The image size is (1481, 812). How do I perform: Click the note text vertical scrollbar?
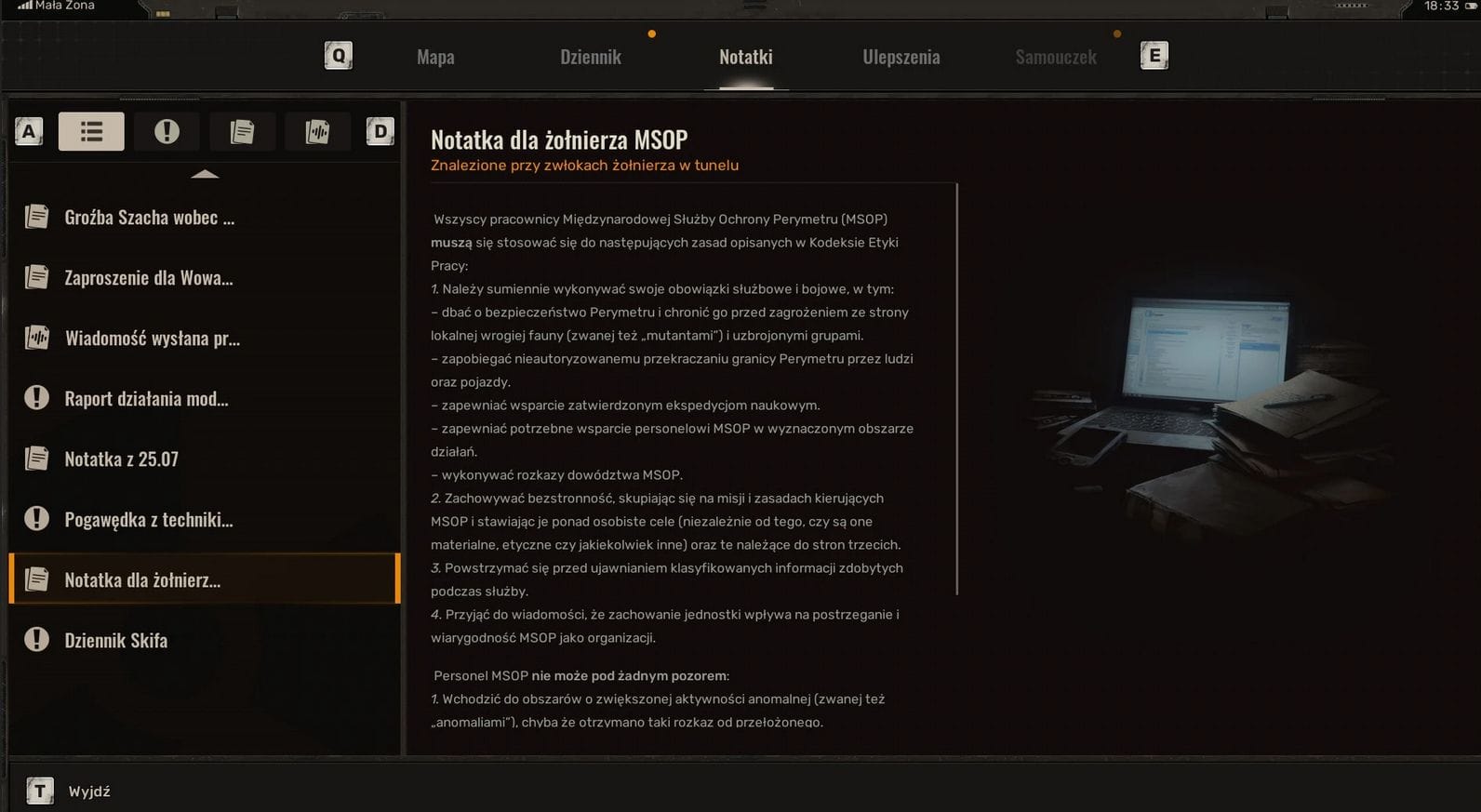pos(956,389)
